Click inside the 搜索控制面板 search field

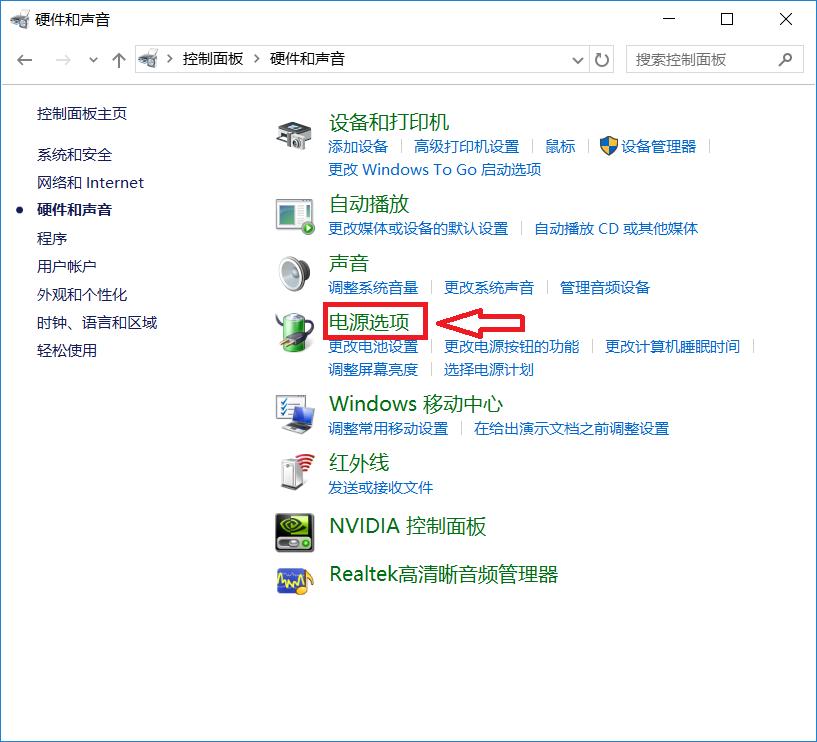point(700,59)
